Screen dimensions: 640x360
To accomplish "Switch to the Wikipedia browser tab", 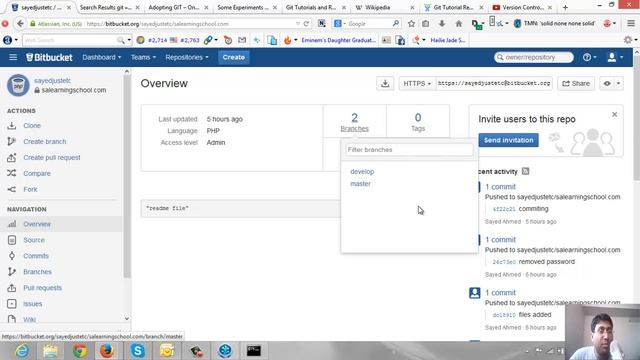I will pyautogui.click(x=383, y=7).
